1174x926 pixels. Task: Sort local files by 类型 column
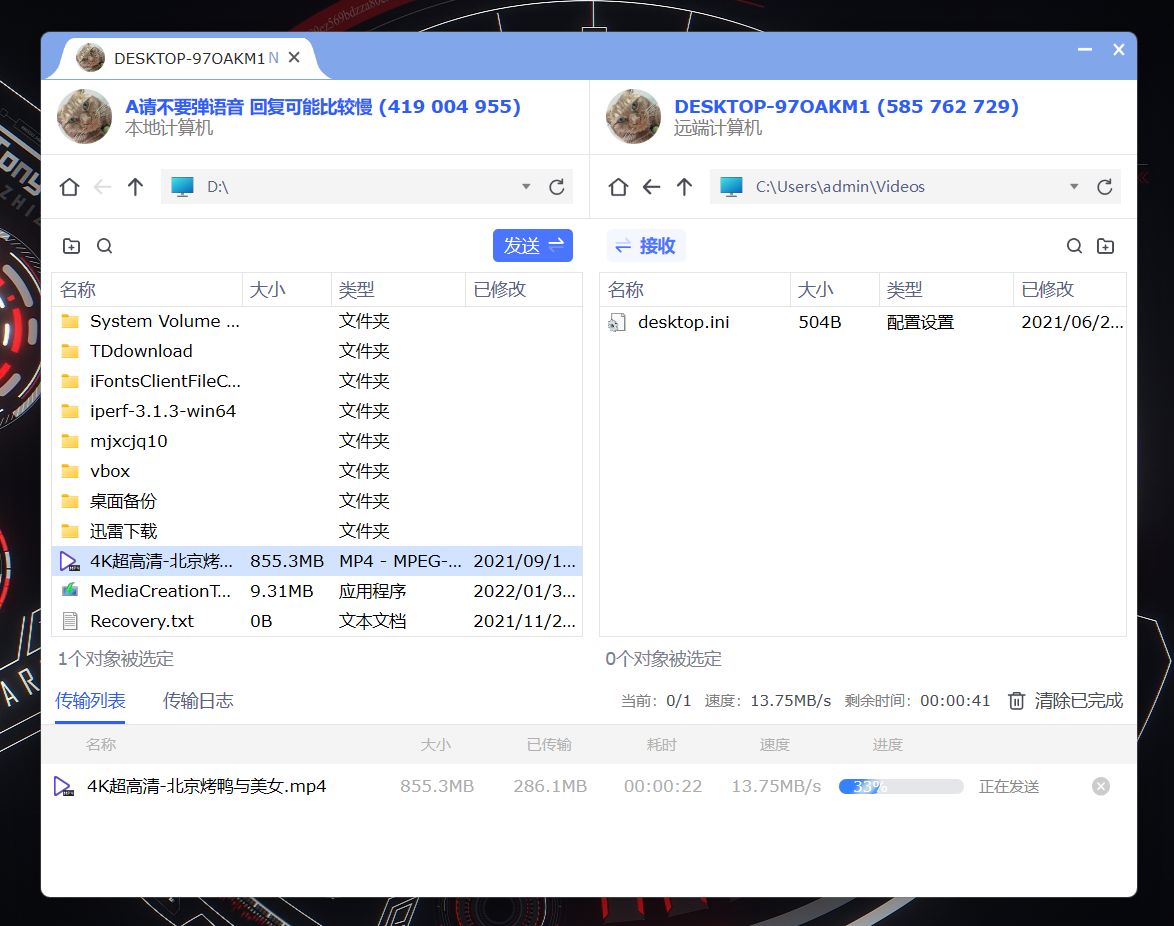[398, 290]
